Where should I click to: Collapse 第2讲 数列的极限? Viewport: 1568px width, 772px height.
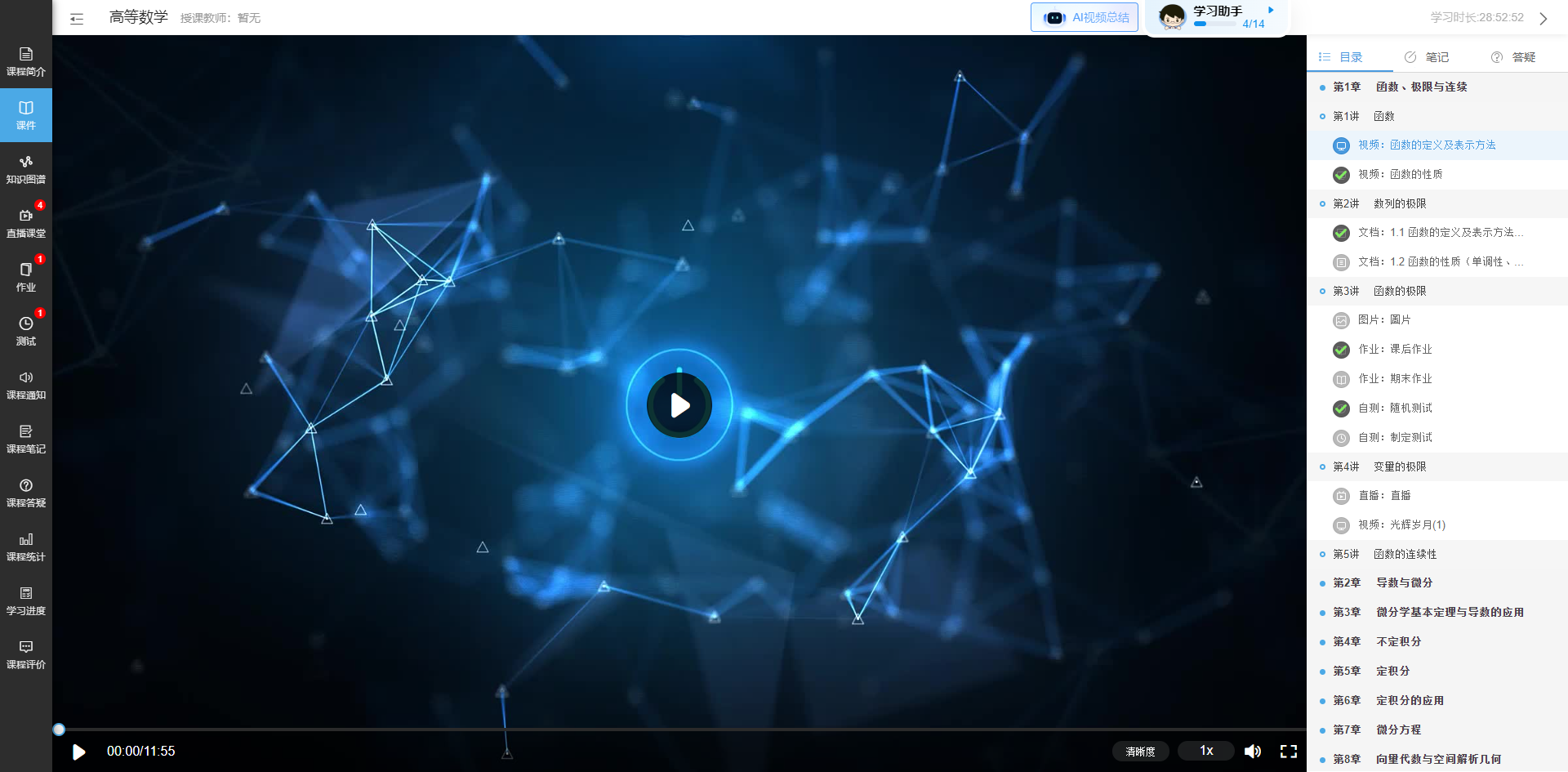click(1437, 203)
